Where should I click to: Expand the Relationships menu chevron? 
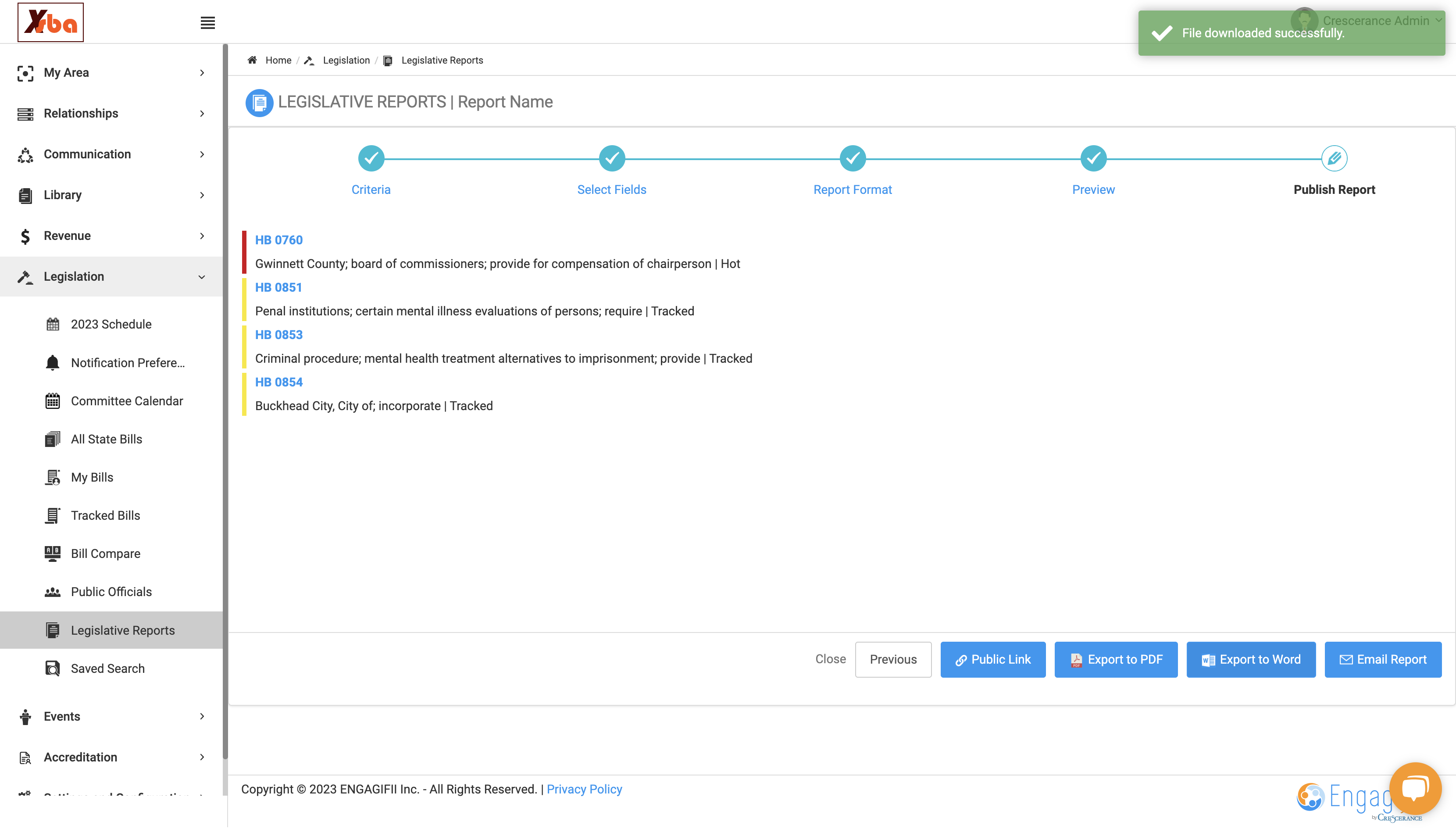202,113
